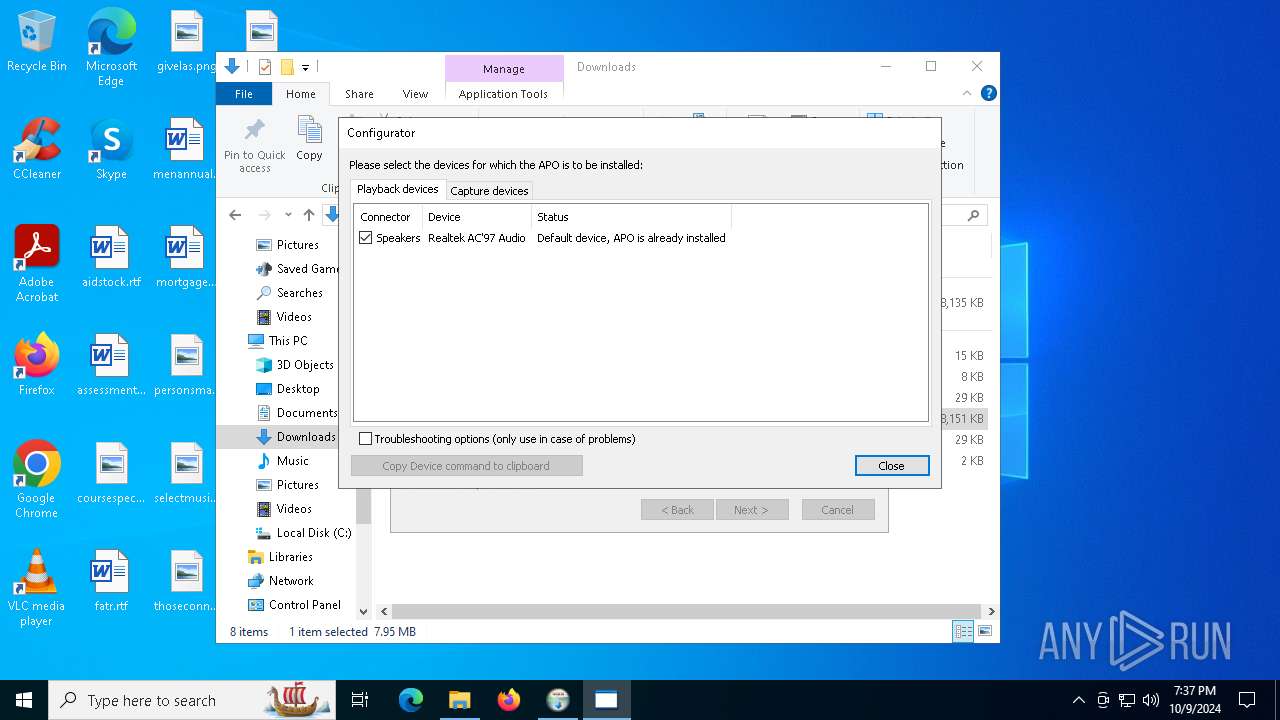Click Explorer Back navigation arrow
This screenshot has height=720, width=1280.
[x=235, y=215]
